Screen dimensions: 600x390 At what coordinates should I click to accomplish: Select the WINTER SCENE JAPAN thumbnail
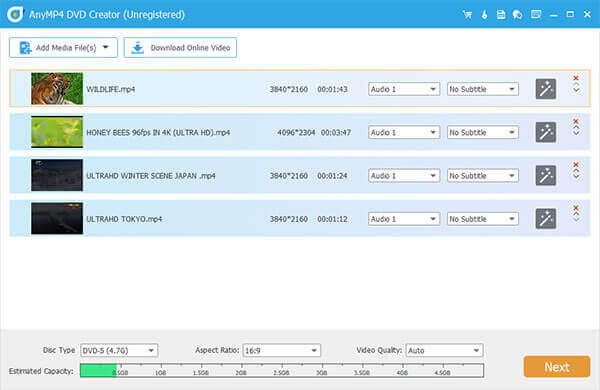click(57, 175)
